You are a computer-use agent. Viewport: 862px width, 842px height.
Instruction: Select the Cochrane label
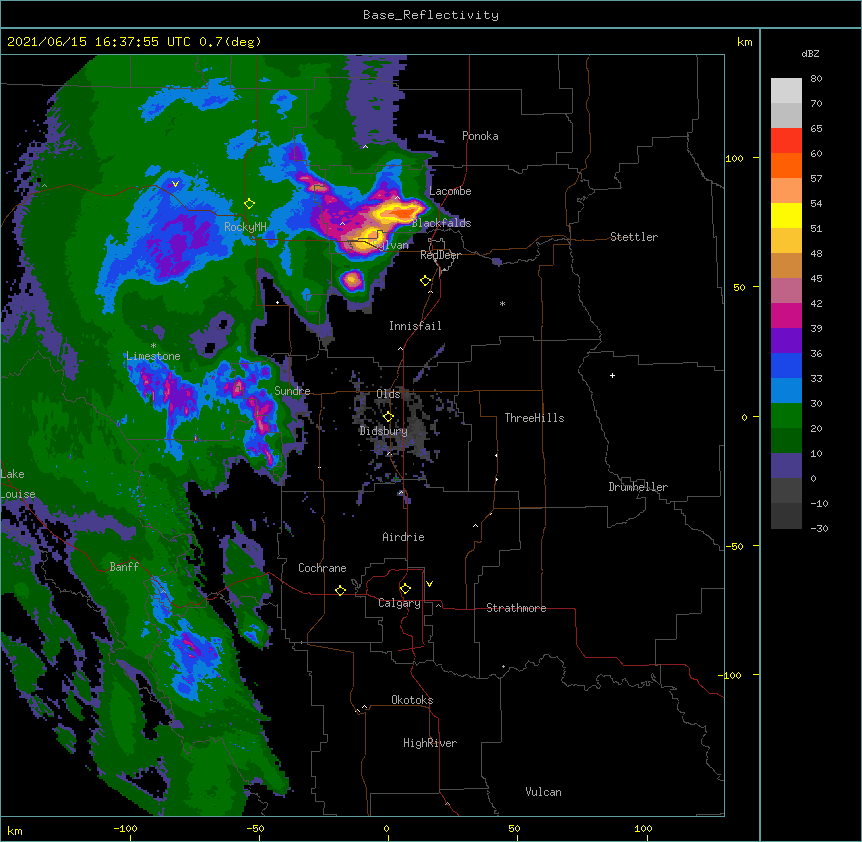(322, 568)
